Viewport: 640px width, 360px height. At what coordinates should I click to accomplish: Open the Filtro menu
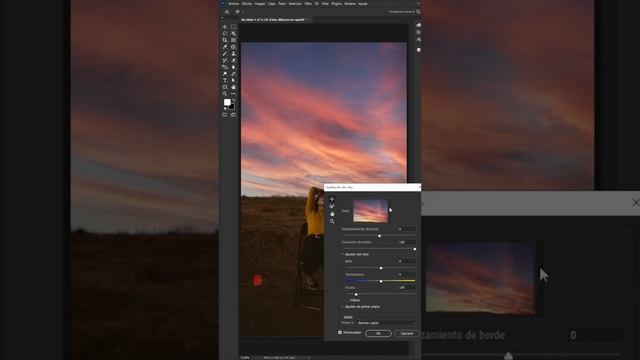pyautogui.click(x=308, y=4)
